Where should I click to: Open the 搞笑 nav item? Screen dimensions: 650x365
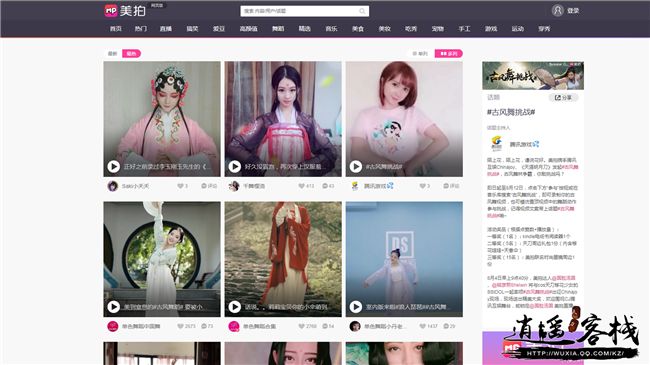(192, 29)
